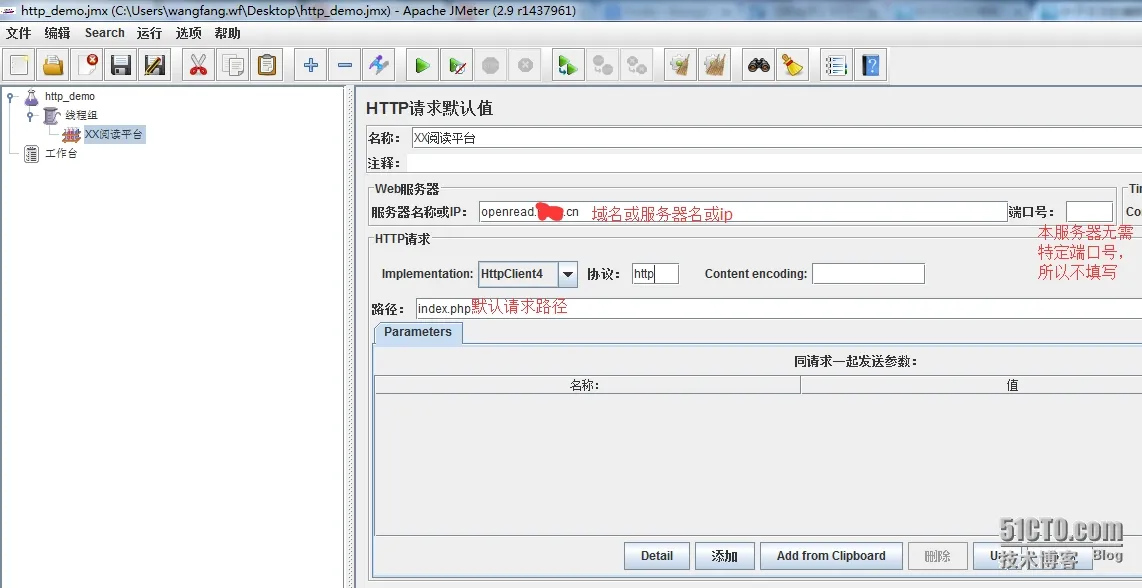Click the greyed Stop test icon

(x=490, y=66)
